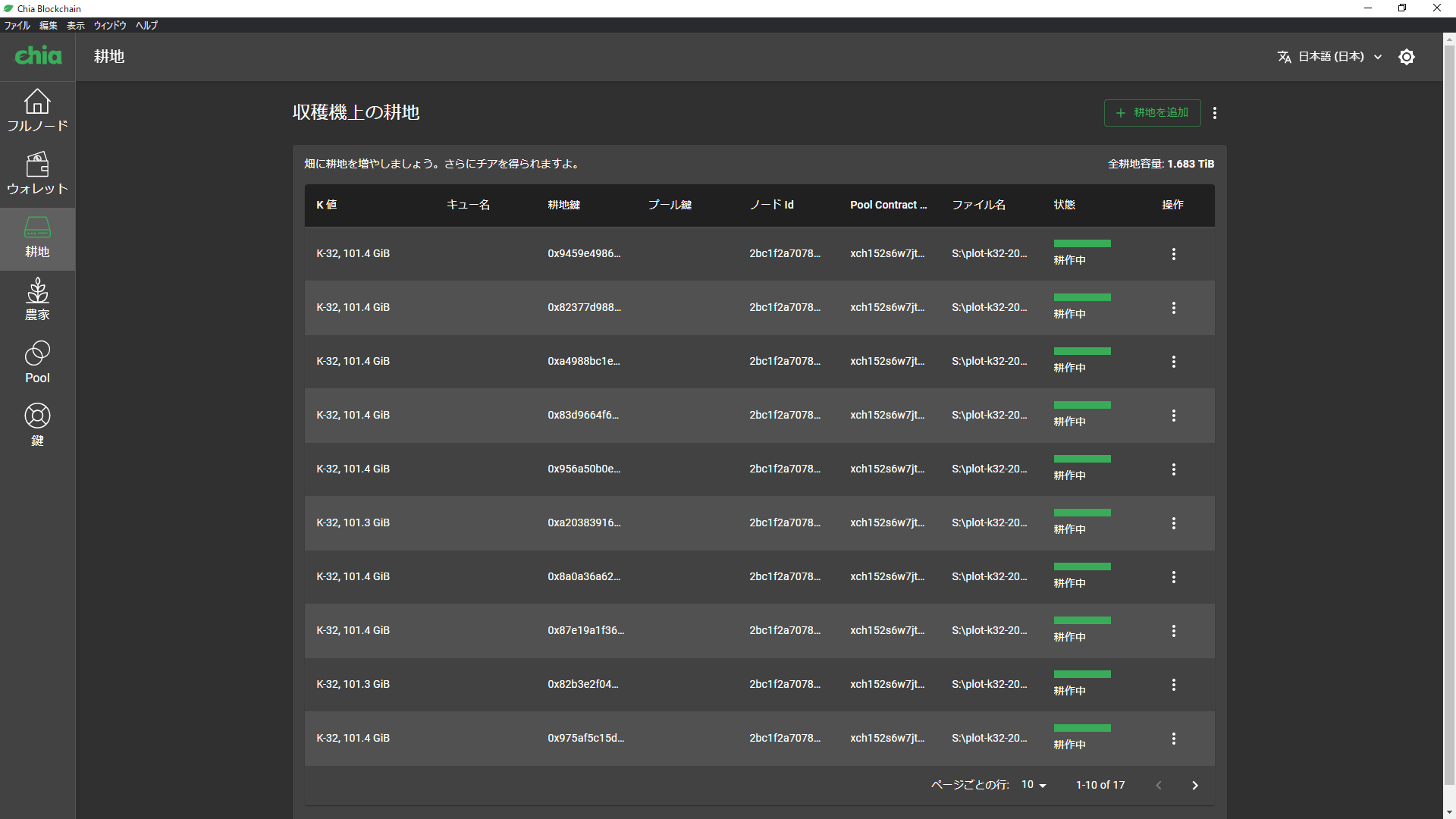Open actions menu for plot 0xa20383916
Image resolution: width=1456 pixels, height=819 pixels.
tap(1174, 523)
